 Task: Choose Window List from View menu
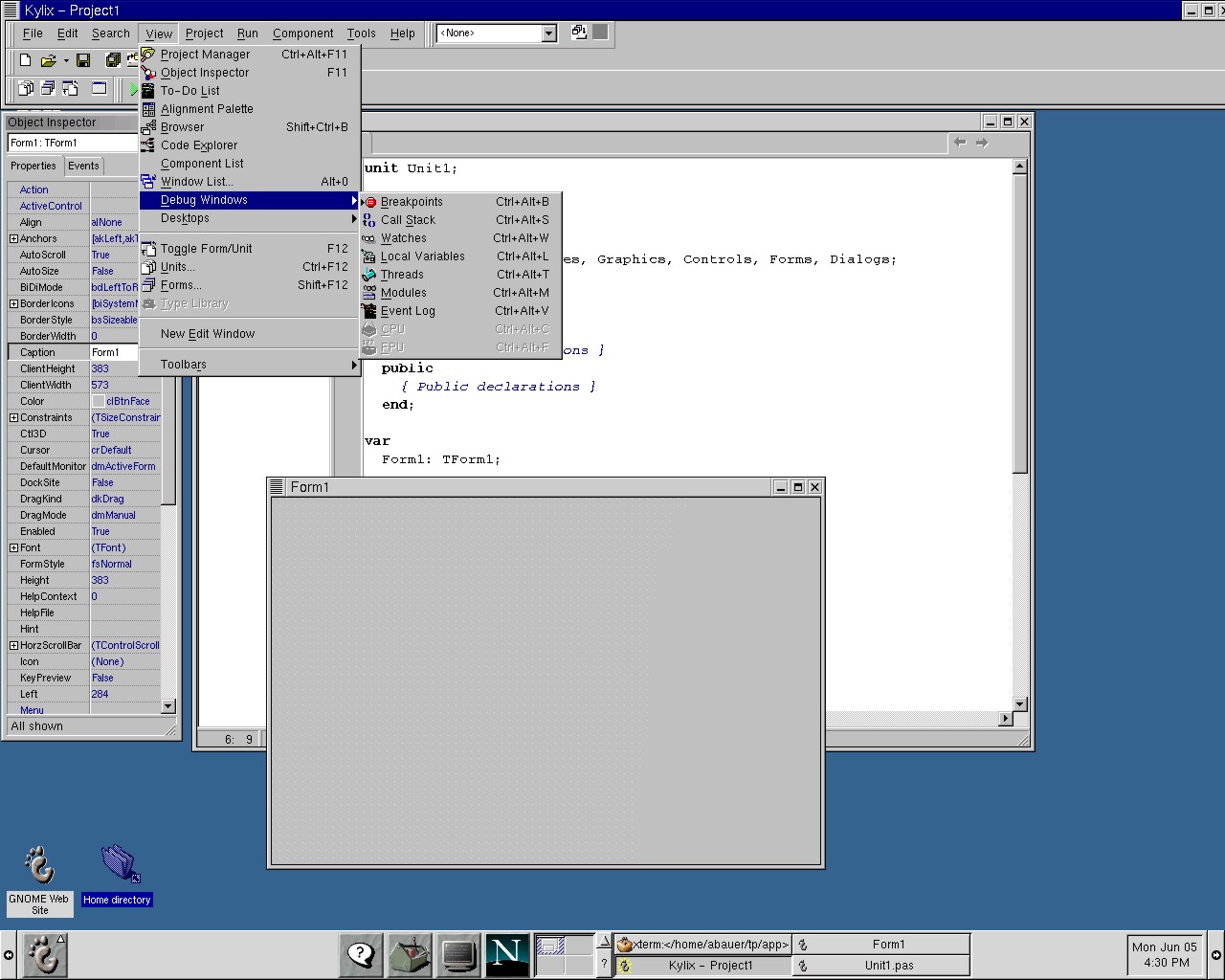pyautogui.click(x=249, y=182)
